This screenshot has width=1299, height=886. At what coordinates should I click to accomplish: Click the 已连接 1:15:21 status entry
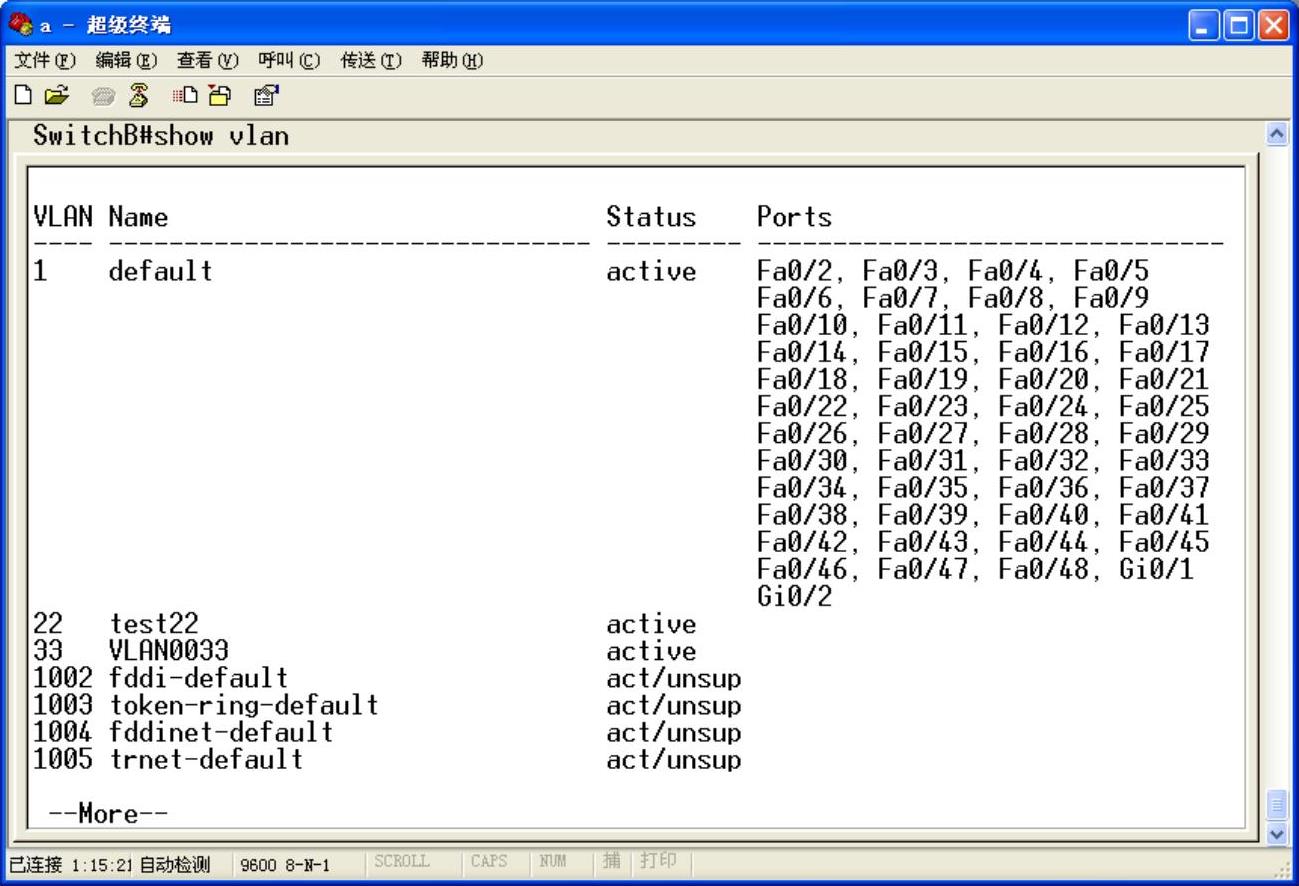click(x=70, y=863)
